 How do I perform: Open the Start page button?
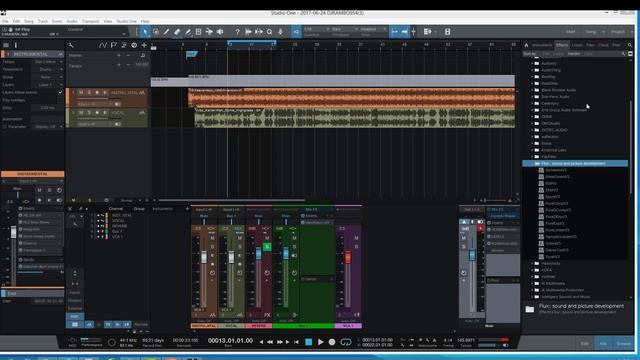tap(571, 31)
